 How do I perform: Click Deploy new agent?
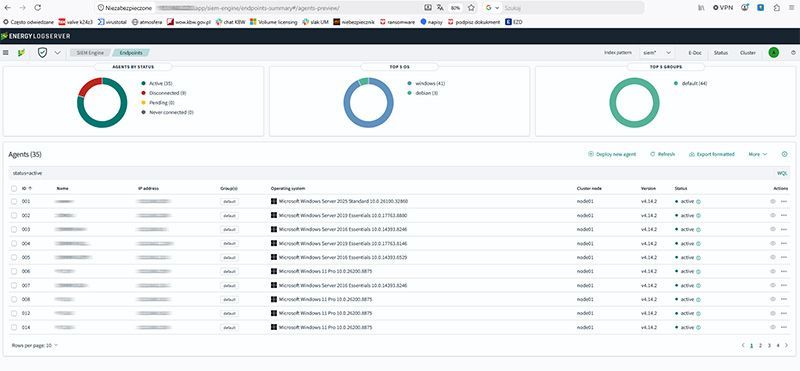click(612, 154)
